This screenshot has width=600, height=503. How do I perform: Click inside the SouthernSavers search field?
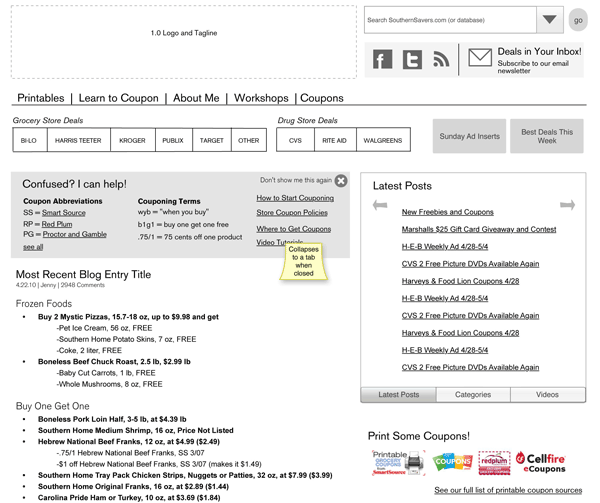(x=450, y=20)
